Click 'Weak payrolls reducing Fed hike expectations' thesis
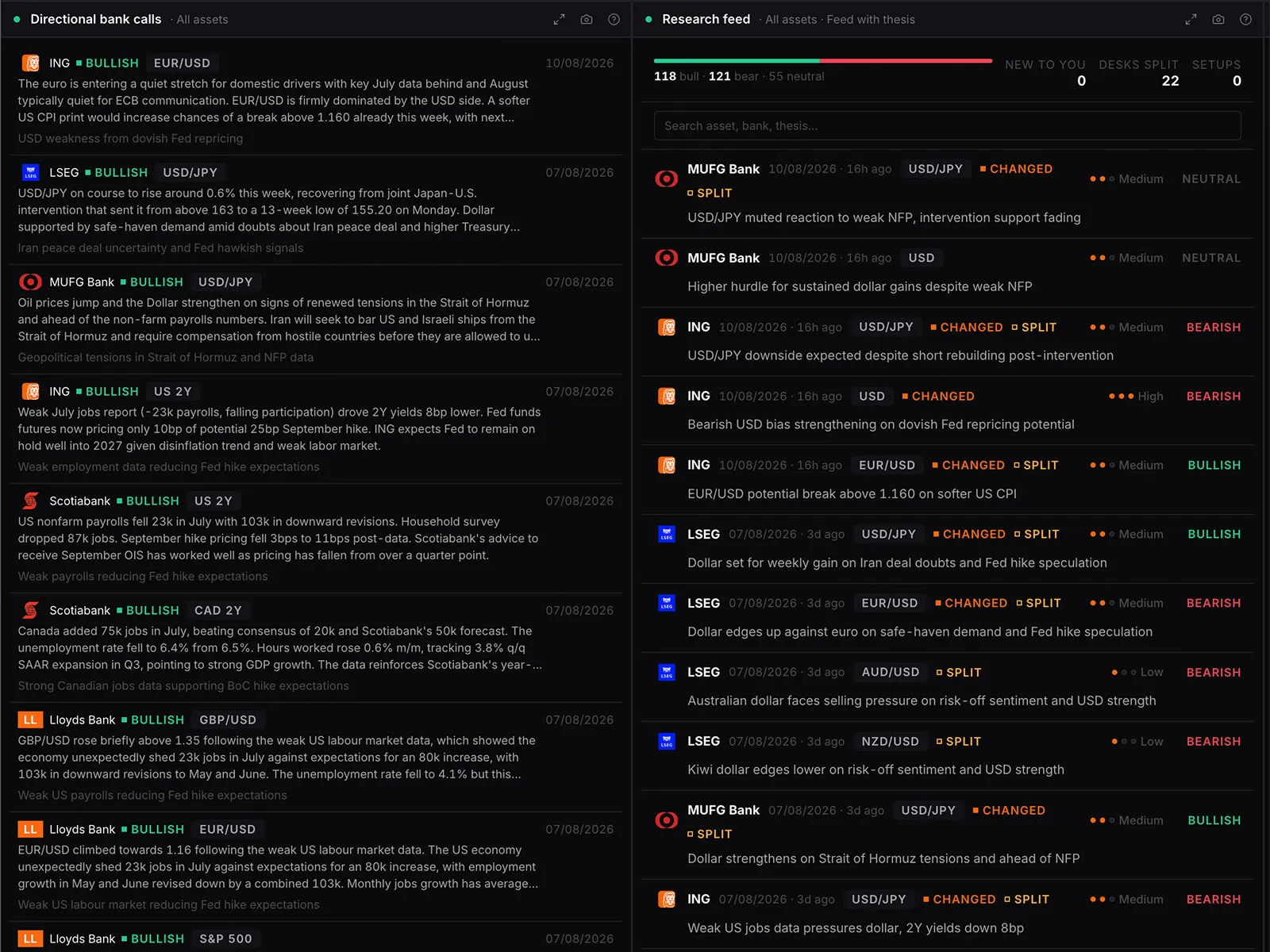 pos(143,576)
